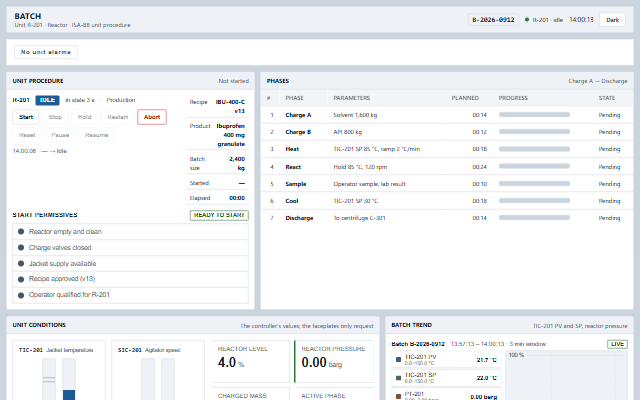Select the Discharge phase row name
The image size is (640, 400).
[299, 218]
